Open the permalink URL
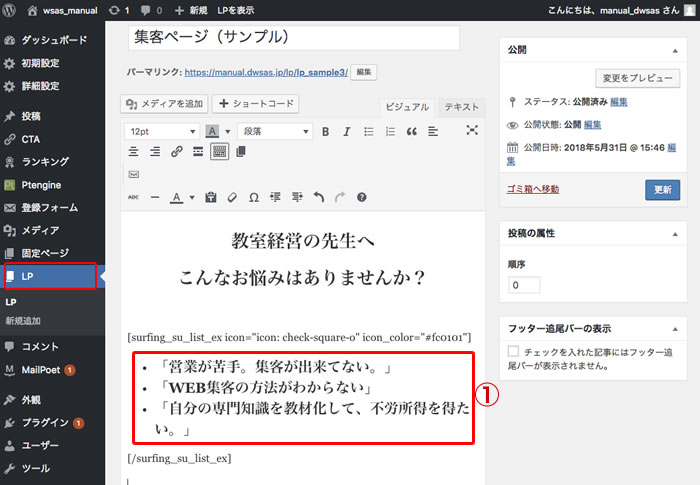The width and height of the screenshot is (700, 485). pyautogui.click(x=266, y=73)
